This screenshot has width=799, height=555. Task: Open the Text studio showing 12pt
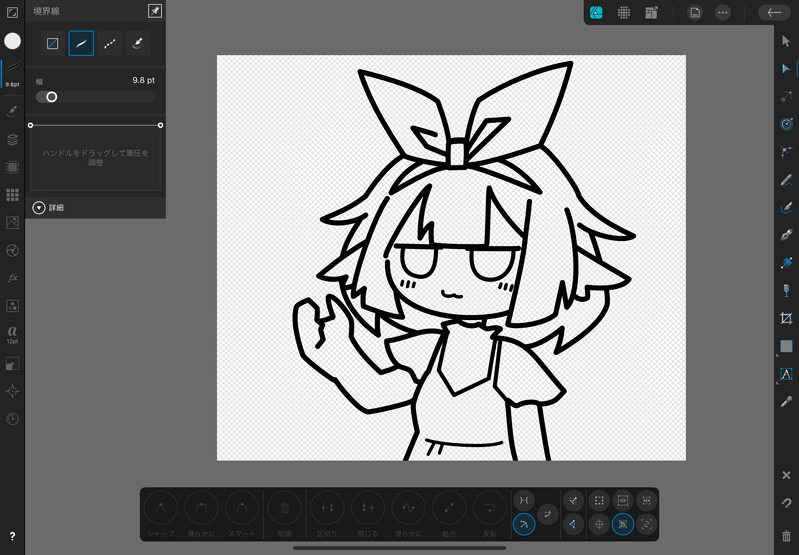(x=12, y=334)
